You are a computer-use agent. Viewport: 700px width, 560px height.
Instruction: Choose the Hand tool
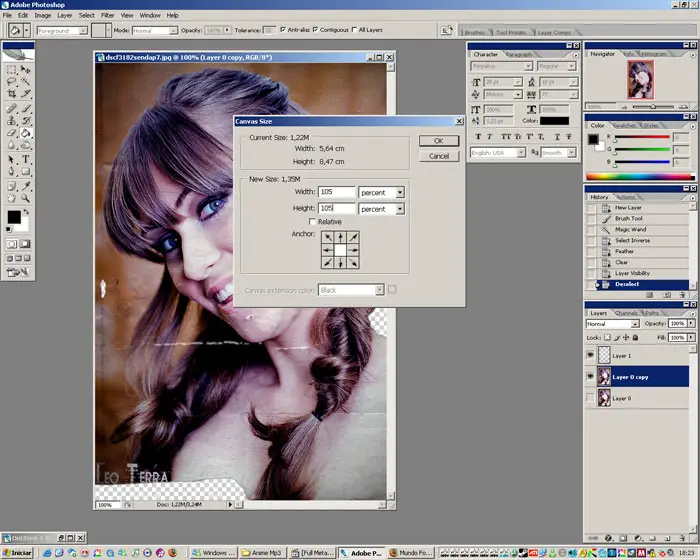pos(12,198)
